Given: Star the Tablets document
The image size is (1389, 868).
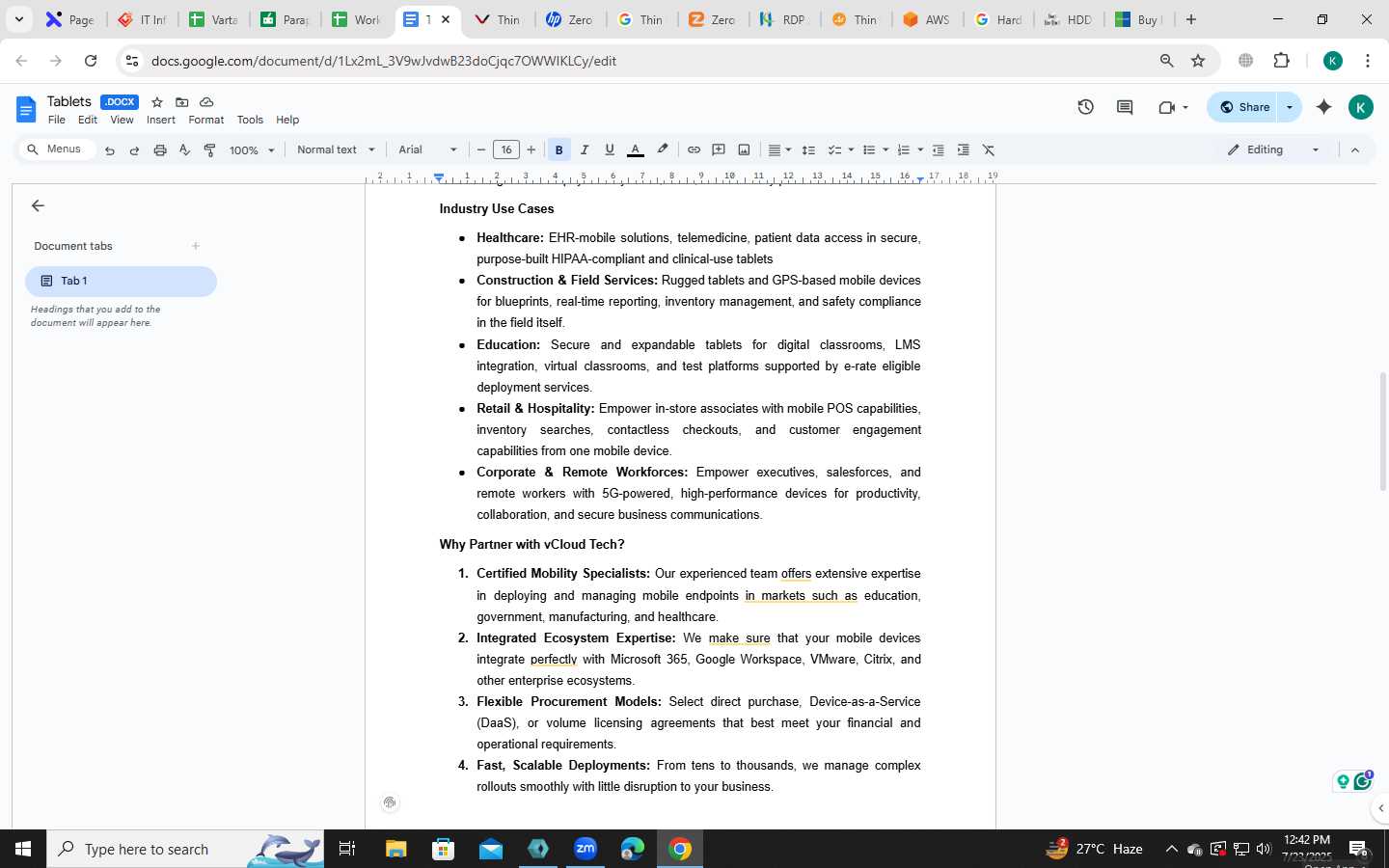Looking at the screenshot, I should coord(157,102).
